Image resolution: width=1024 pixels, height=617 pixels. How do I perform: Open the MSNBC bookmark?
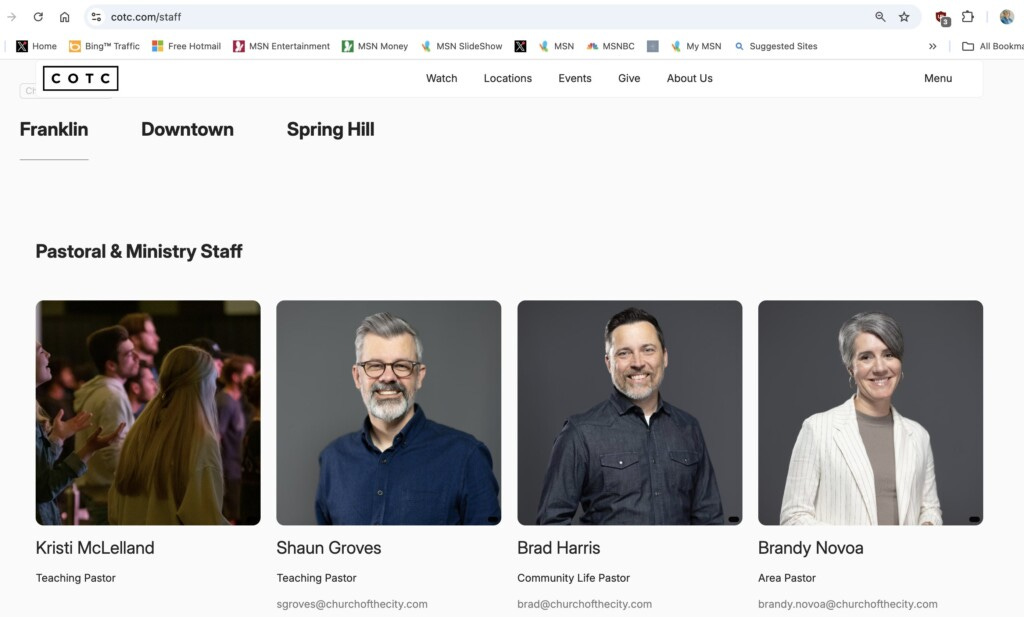[x=611, y=46]
